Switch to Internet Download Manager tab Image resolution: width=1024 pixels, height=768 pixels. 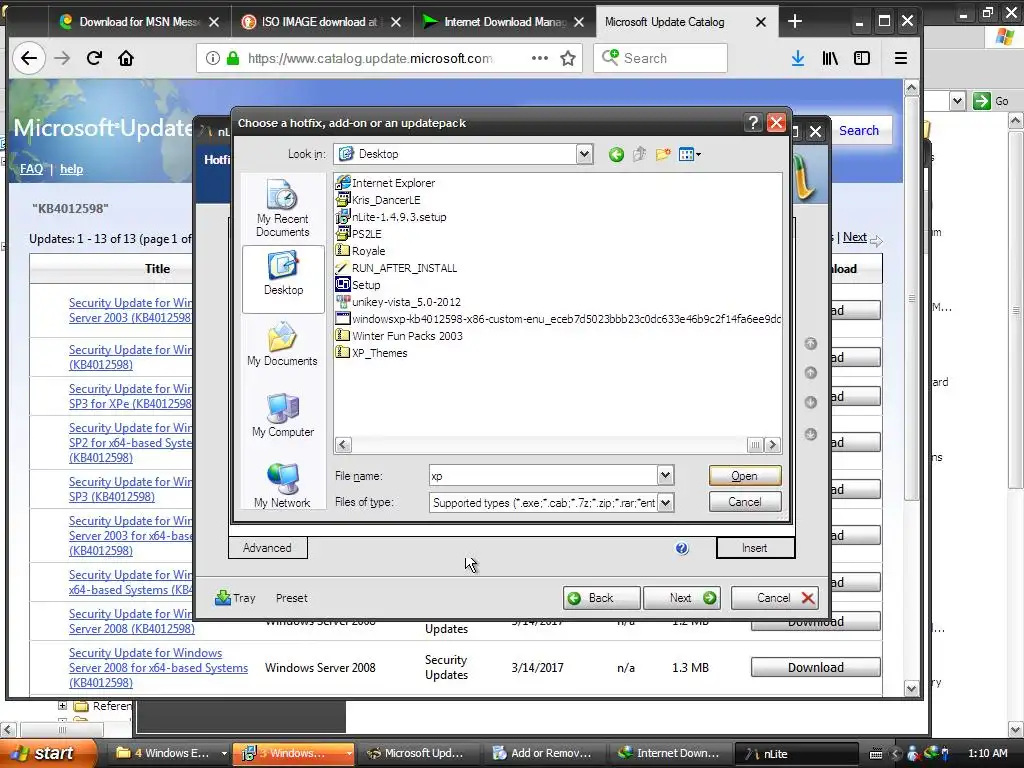click(502, 22)
